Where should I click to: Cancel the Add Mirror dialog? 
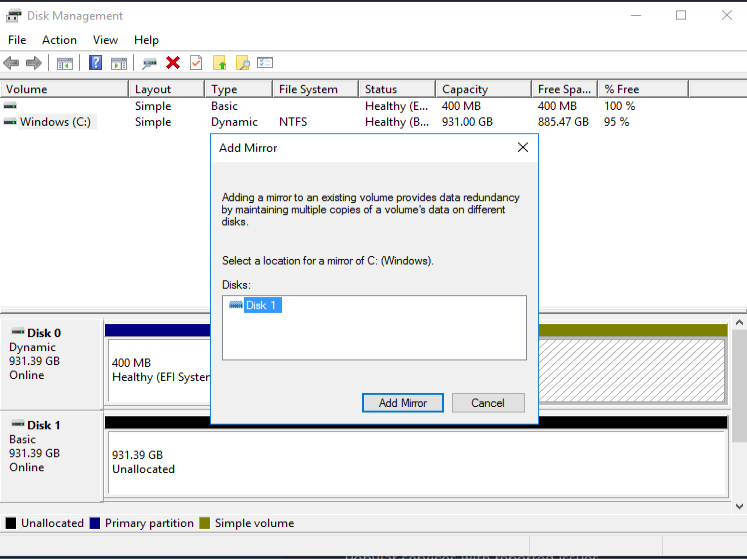(x=487, y=403)
